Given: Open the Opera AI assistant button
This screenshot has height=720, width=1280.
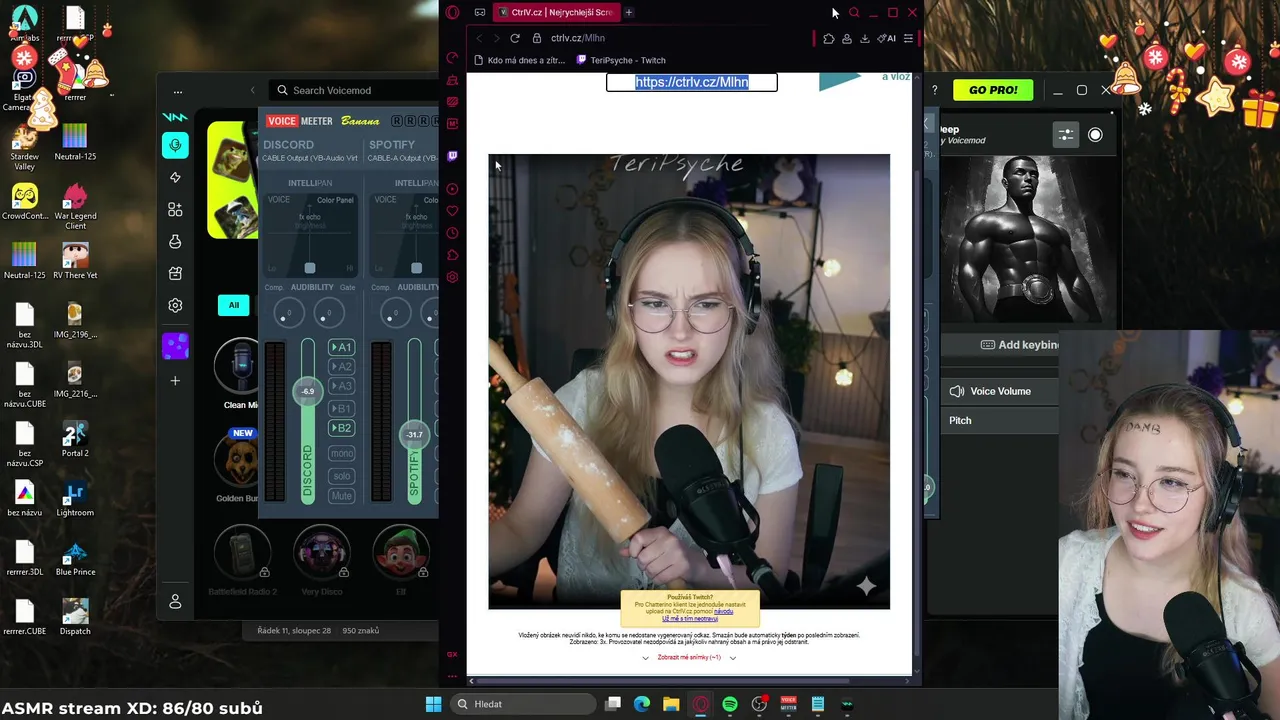Looking at the screenshot, I should pyautogui.click(x=887, y=39).
